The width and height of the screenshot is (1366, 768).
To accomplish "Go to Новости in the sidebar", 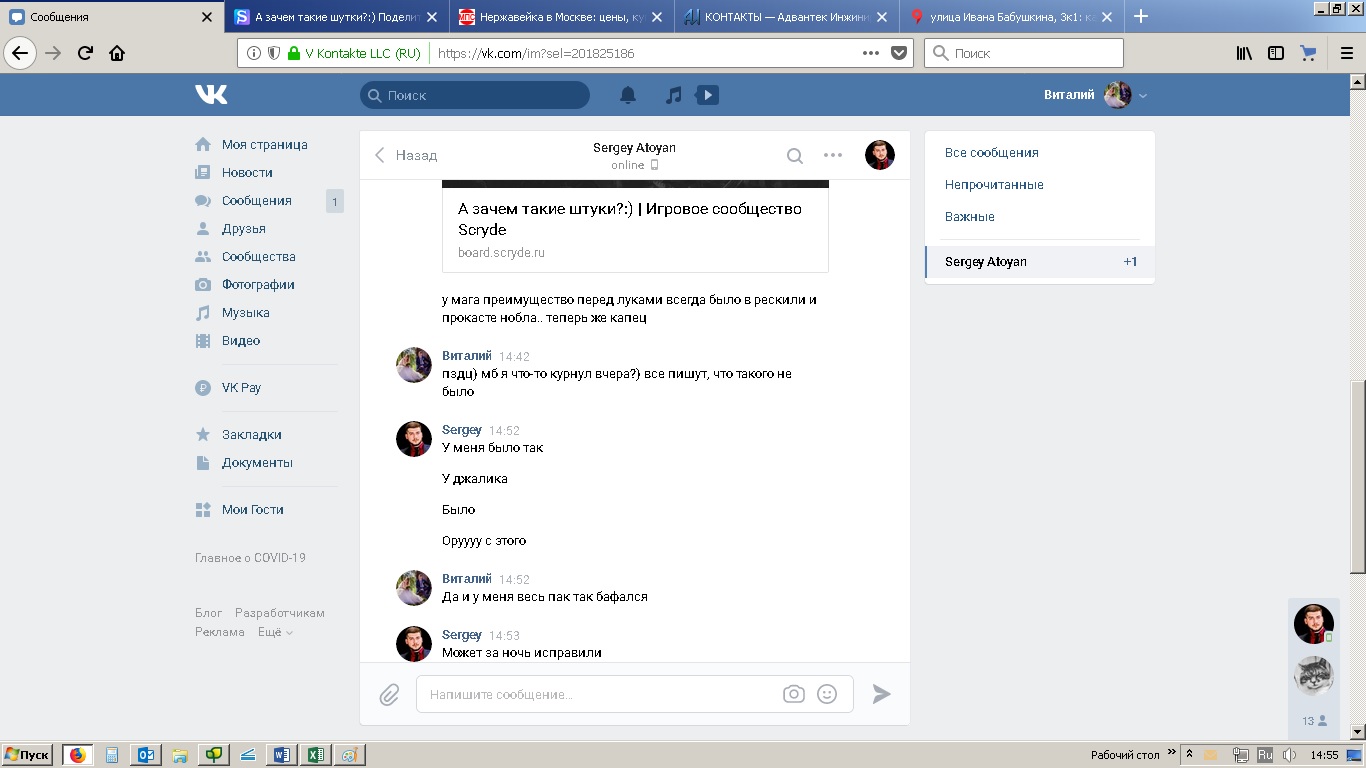I will 246,173.
